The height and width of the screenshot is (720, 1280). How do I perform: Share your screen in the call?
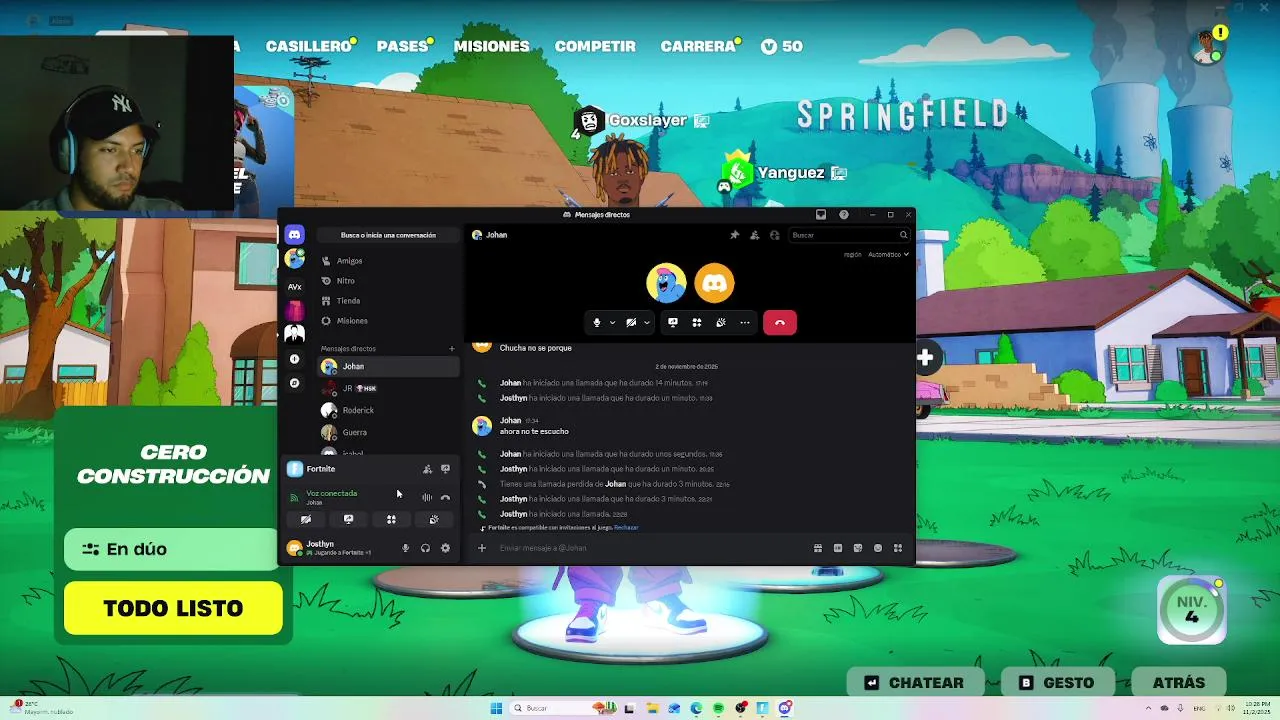click(672, 322)
